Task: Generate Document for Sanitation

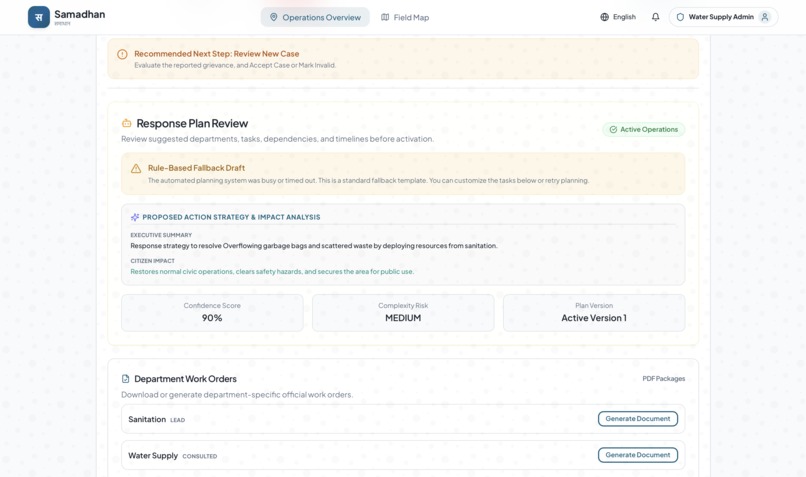Action: click(637, 419)
